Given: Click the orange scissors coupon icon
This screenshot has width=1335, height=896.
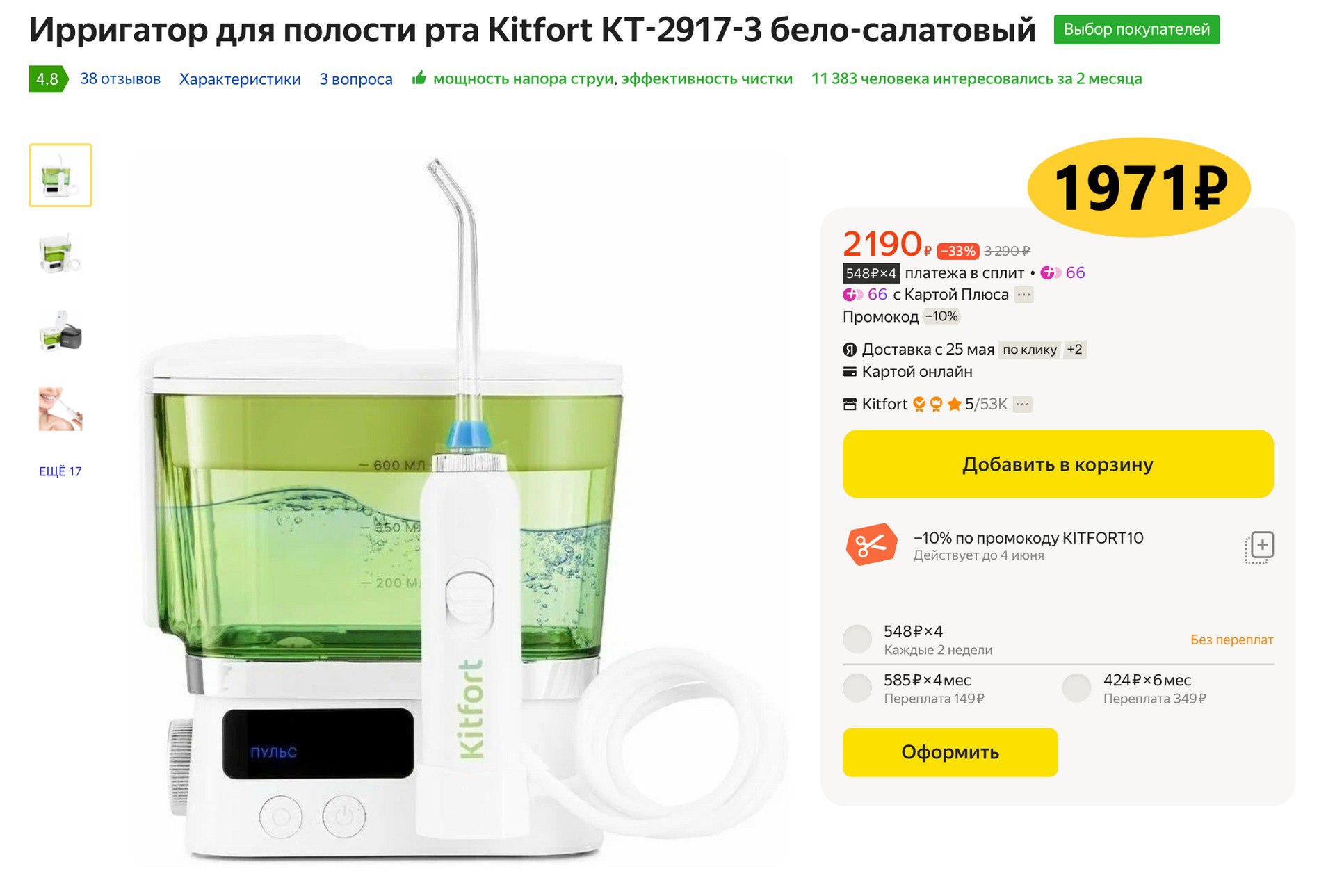Looking at the screenshot, I should point(871,544).
